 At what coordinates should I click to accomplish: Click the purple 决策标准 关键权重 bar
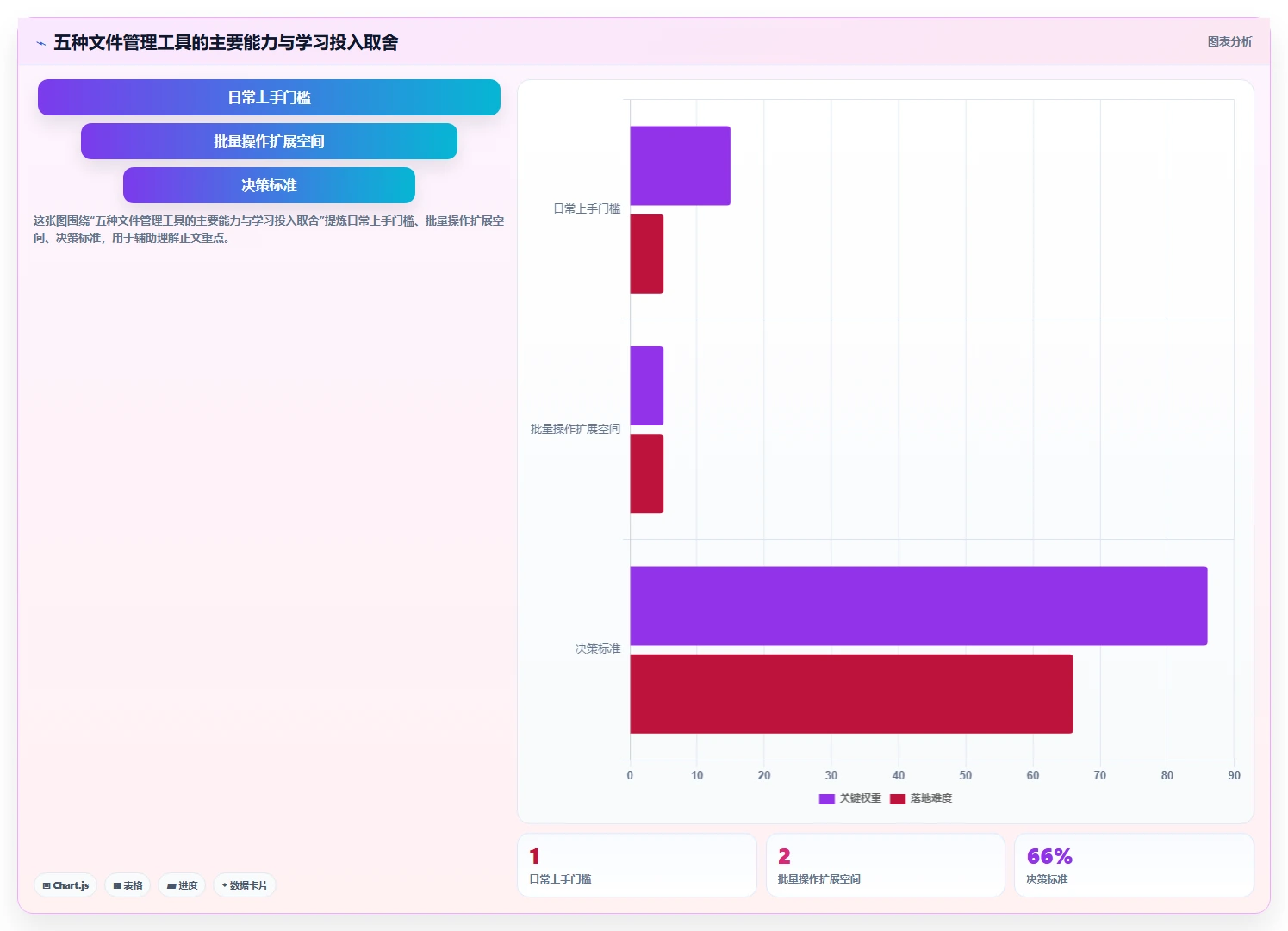918,605
